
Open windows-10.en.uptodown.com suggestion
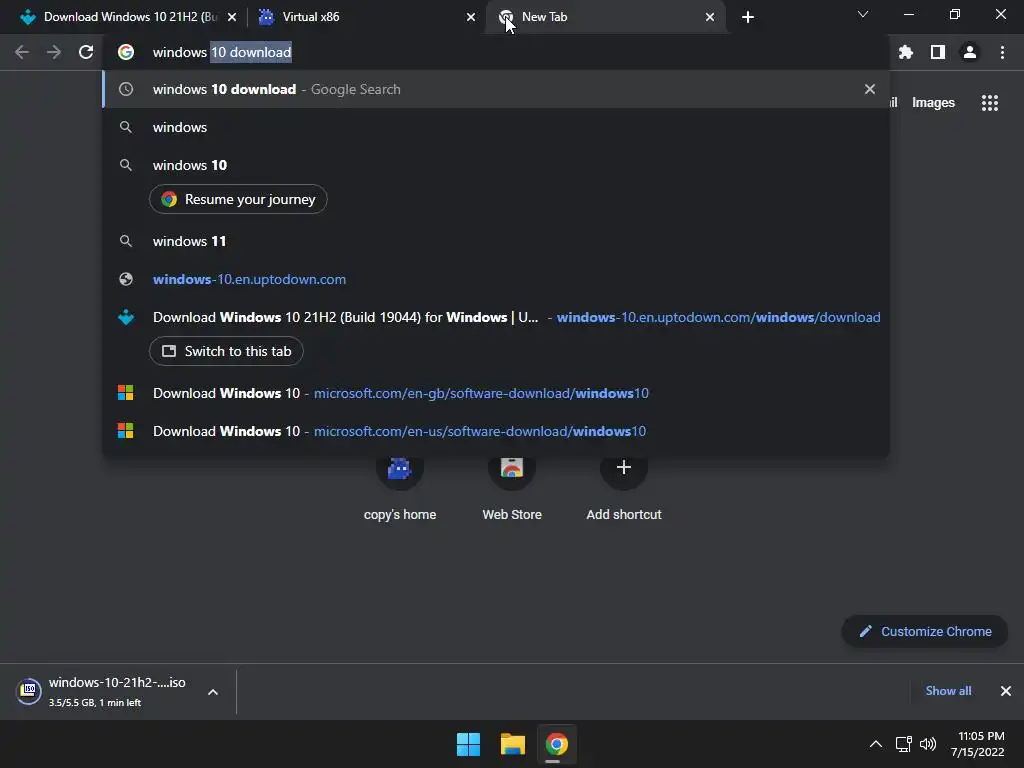pyautogui.click(x=496, y=279)
